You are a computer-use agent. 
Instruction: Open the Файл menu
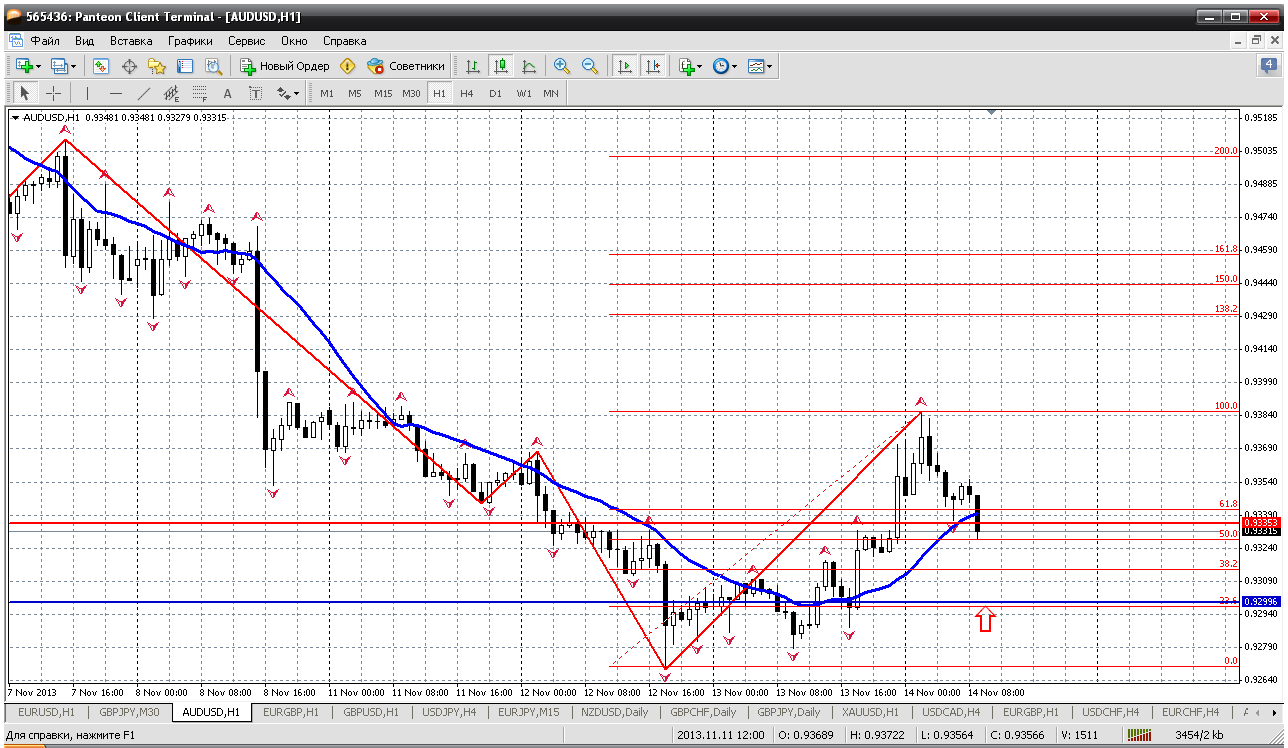tap(45, 41)
